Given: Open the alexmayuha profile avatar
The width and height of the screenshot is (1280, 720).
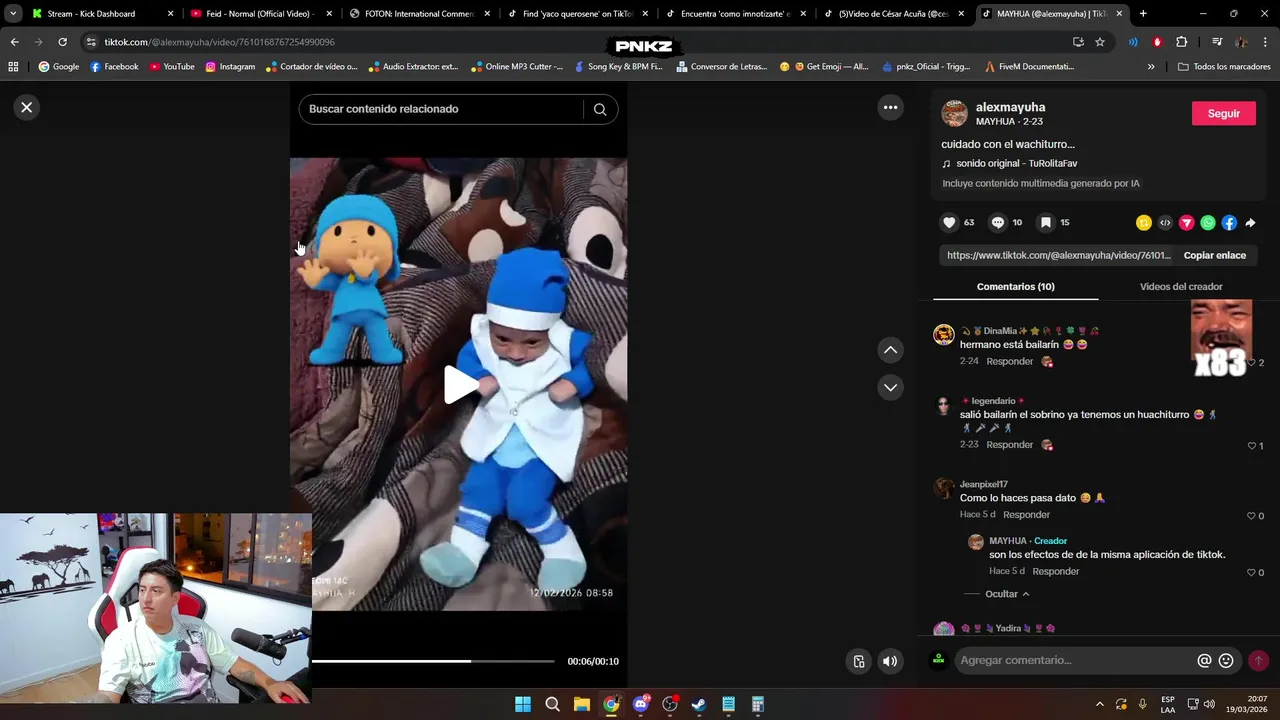Looking at the screenshot, I should coord(955,113).
